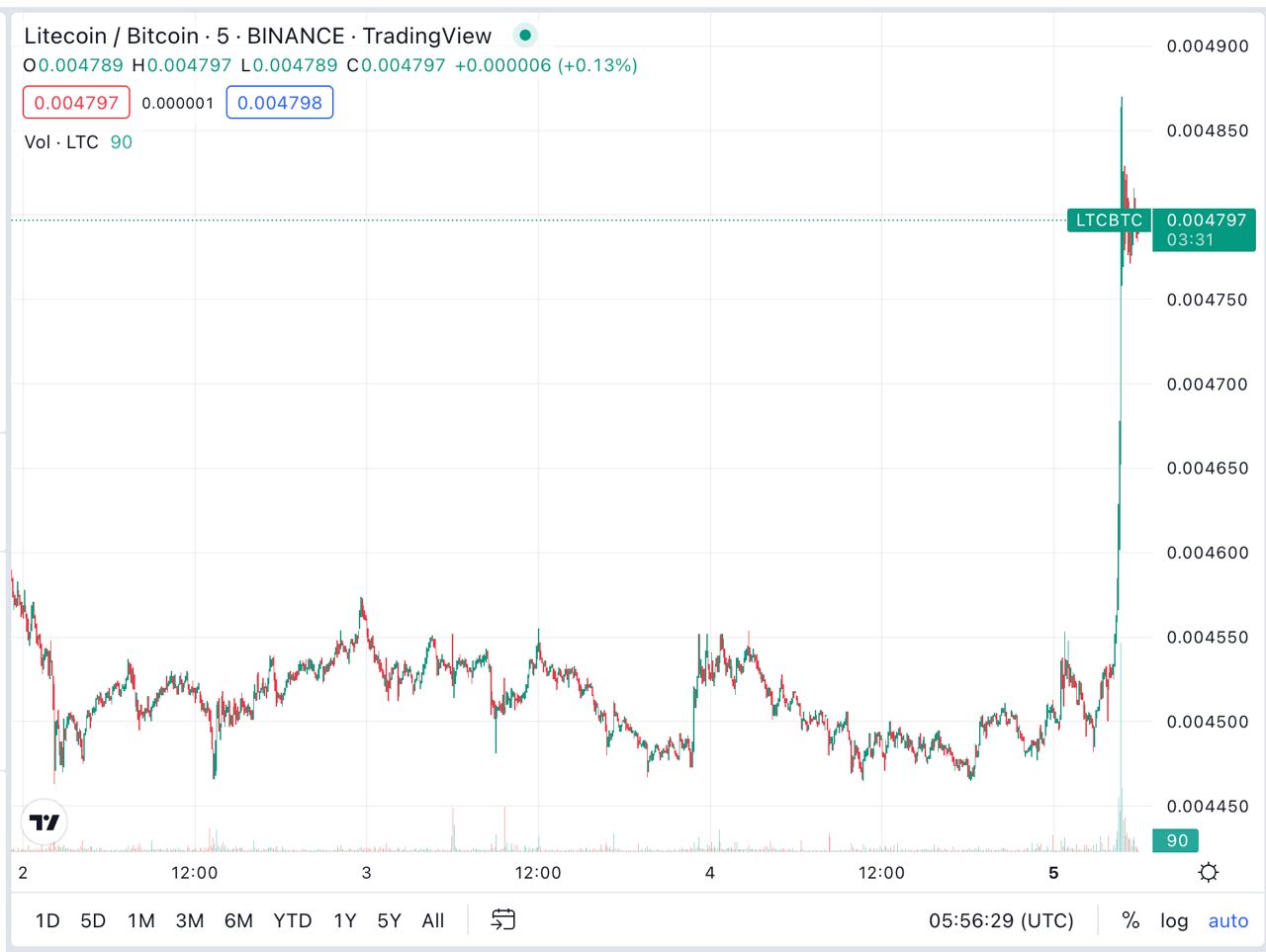This screenshot has height=952, width=1266.
Task: Open timezone menu at 05:56:29 (UTC)
Action: [x=1001, y=920]
